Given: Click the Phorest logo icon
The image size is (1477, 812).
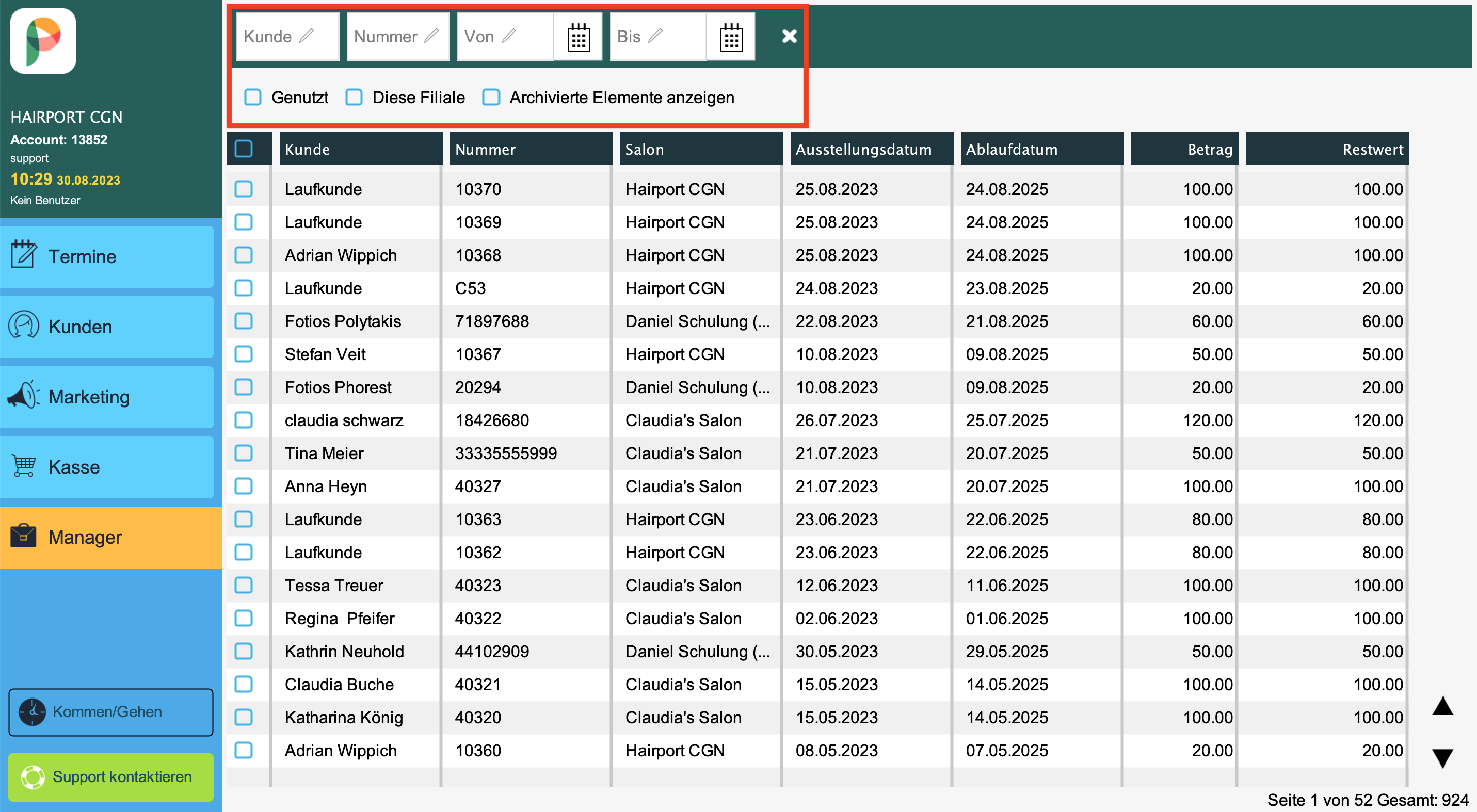Looking at the screenshot, I should pyautogui.click(x=43, y=41).
